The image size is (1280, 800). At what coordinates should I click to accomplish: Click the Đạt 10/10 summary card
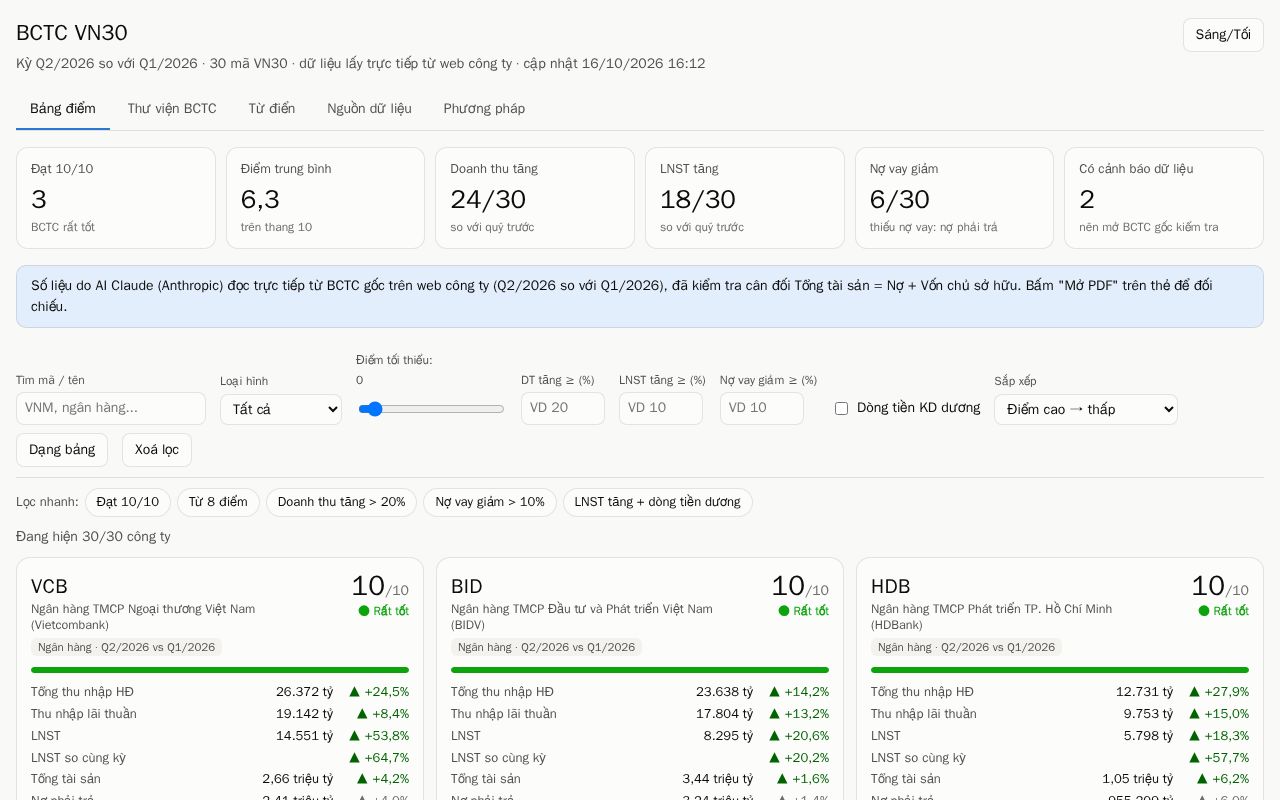tap(116, 198)
